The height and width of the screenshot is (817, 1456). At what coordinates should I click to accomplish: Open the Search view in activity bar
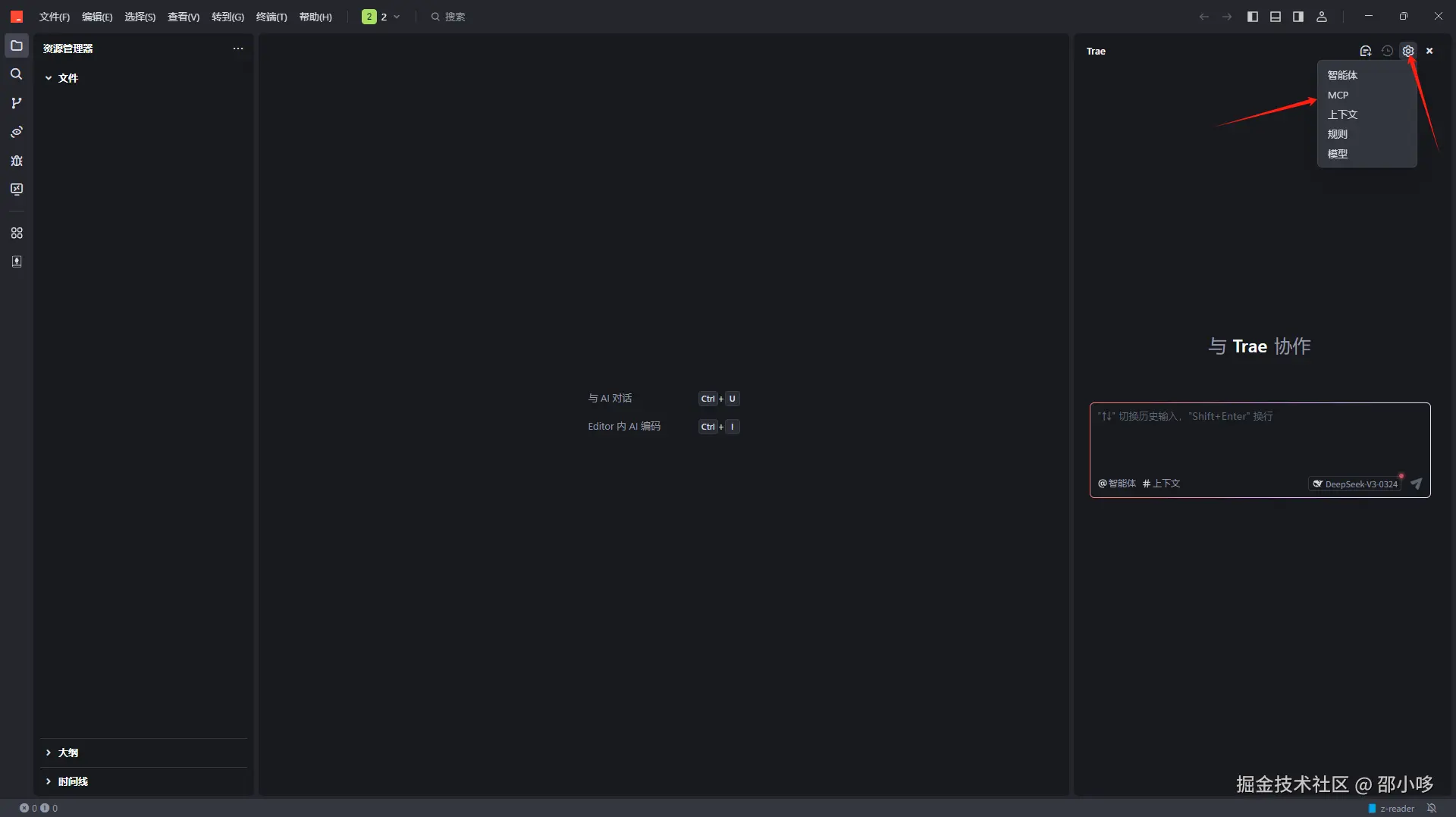(16, 74)
